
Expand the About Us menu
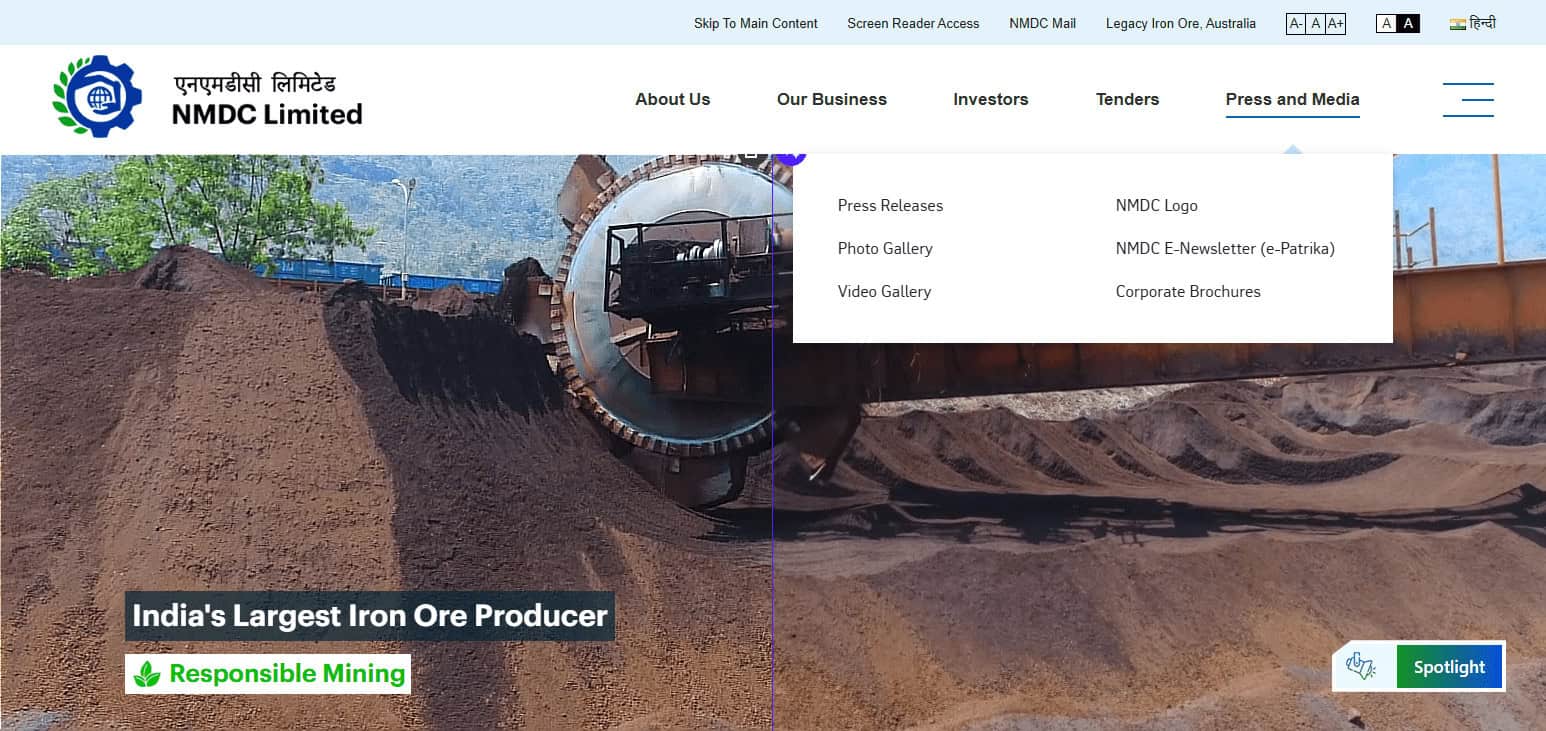pos(673,99)
